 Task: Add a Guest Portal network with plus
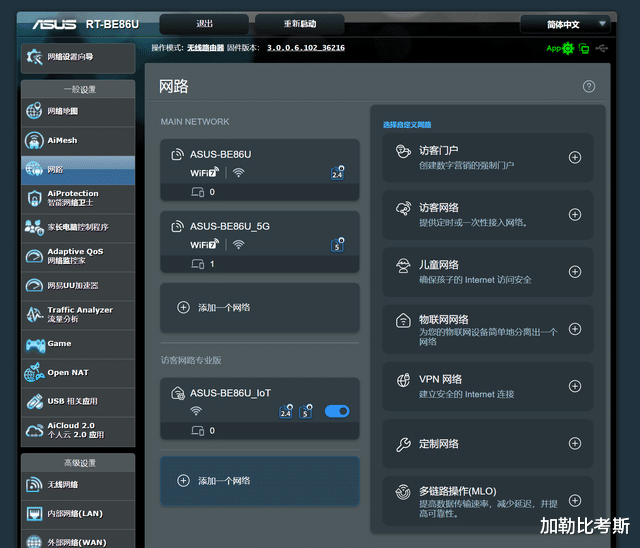point(575,158)
